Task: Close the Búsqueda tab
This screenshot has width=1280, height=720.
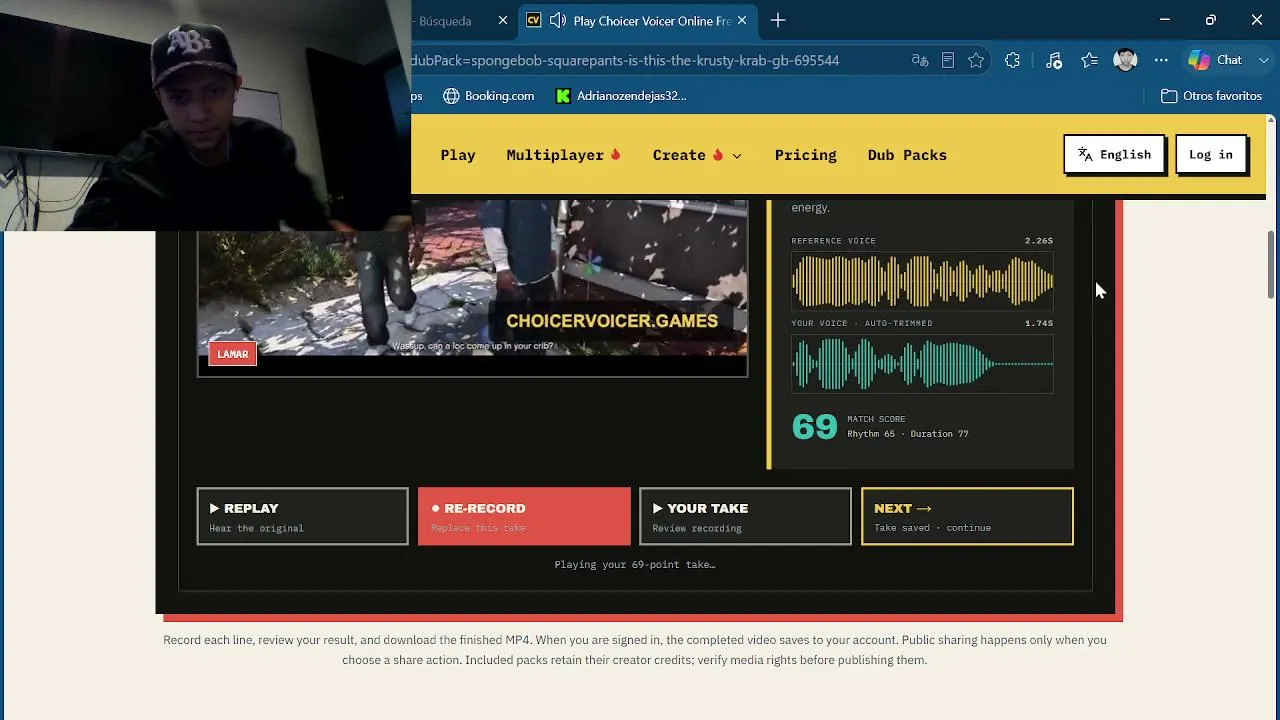Action: (503, 20)
